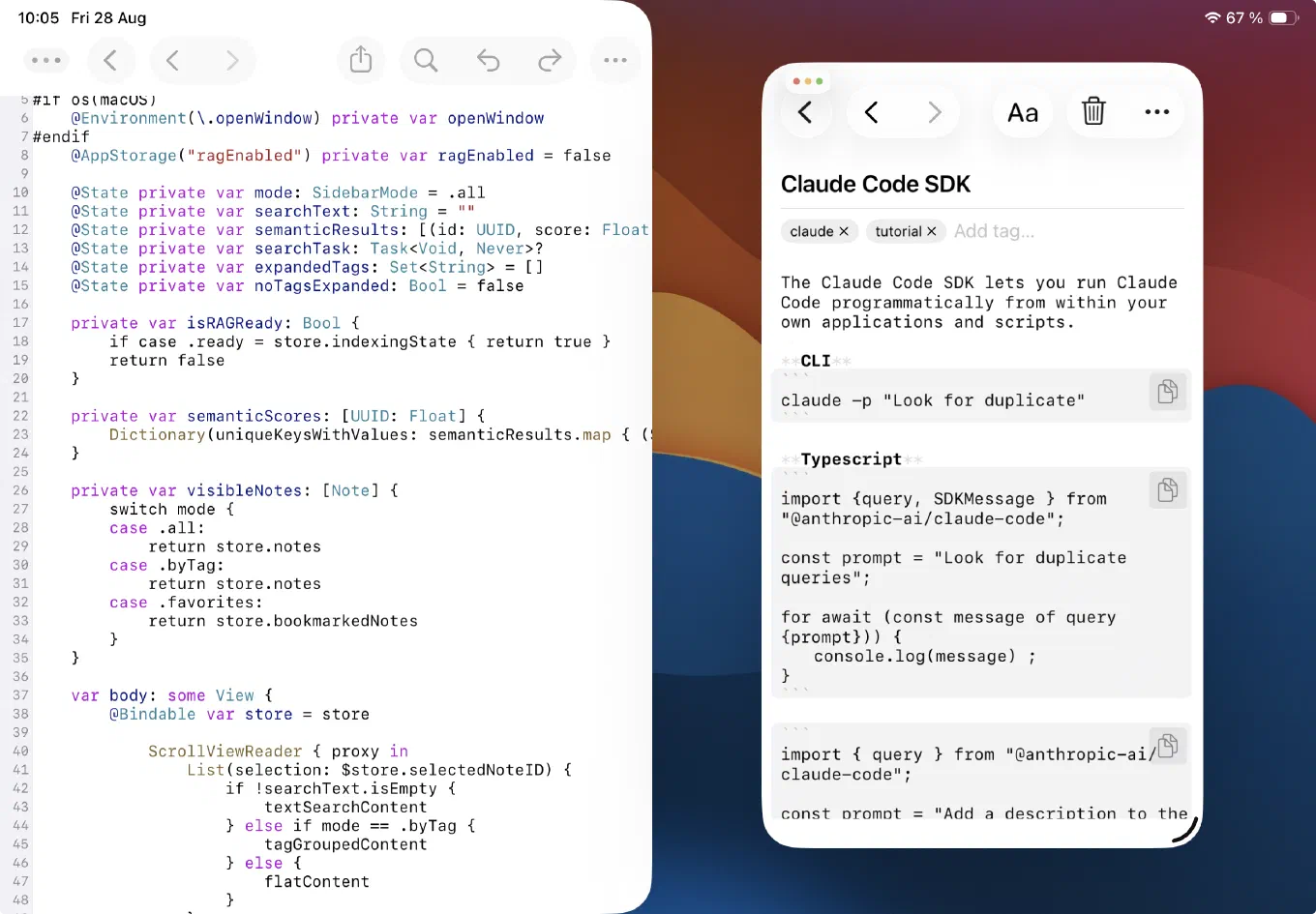The height and width of the screenshot is (914, 1316).
Task: Click the 'case .byTag:' line
Action: [x=166, y=566]
